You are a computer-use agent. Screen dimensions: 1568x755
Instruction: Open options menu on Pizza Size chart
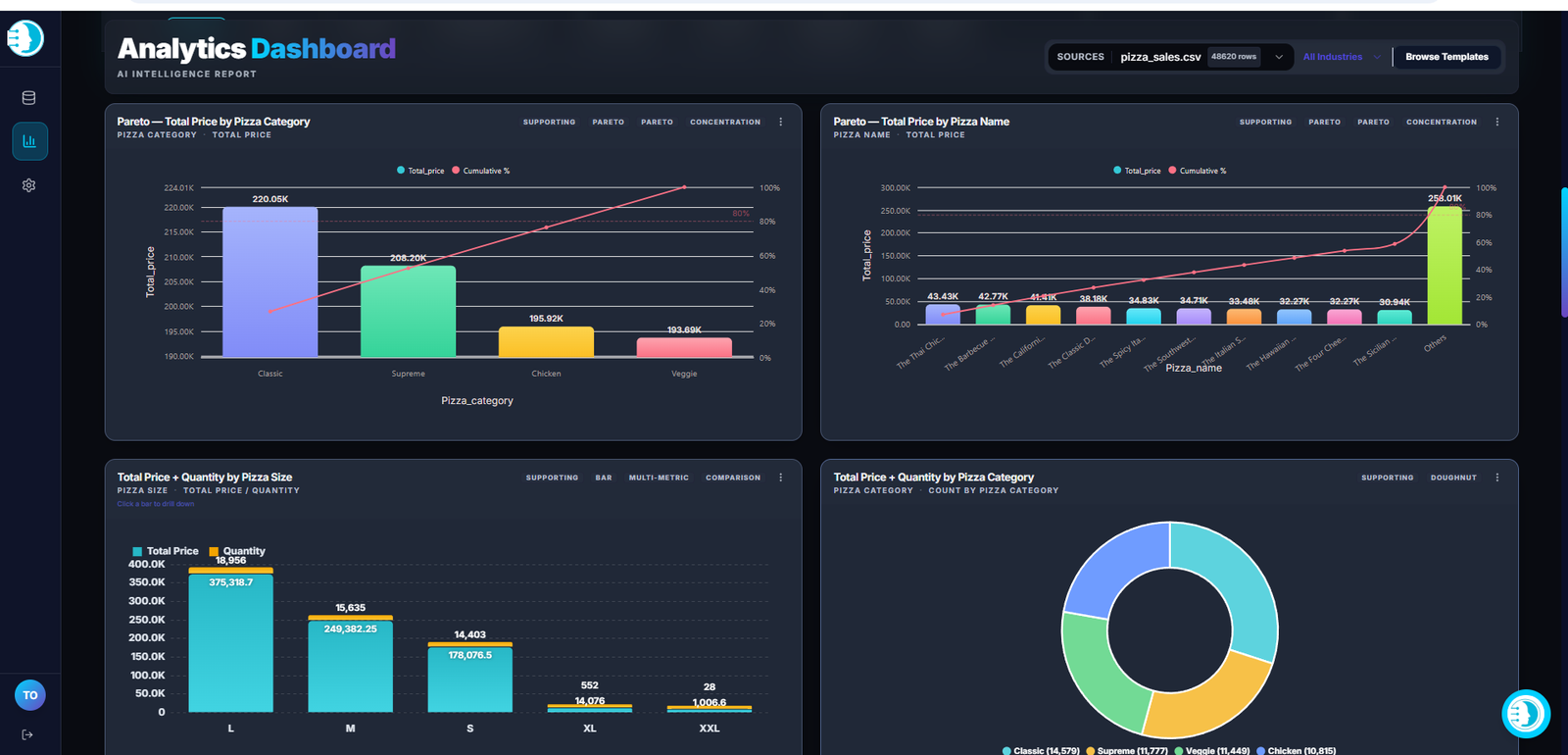click(781, 478)
